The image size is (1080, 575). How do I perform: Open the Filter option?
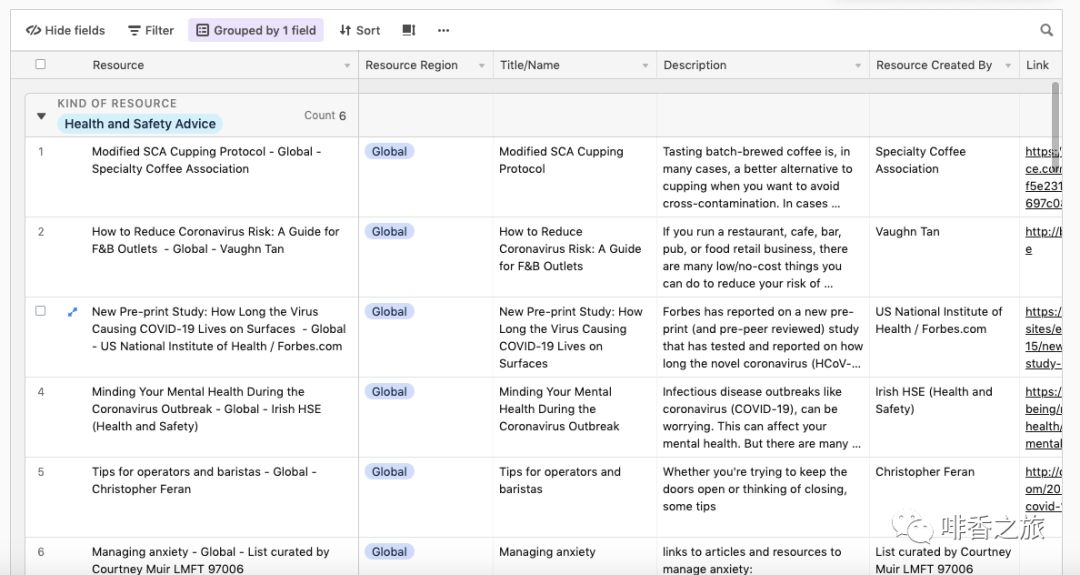[x=151, y=30]
